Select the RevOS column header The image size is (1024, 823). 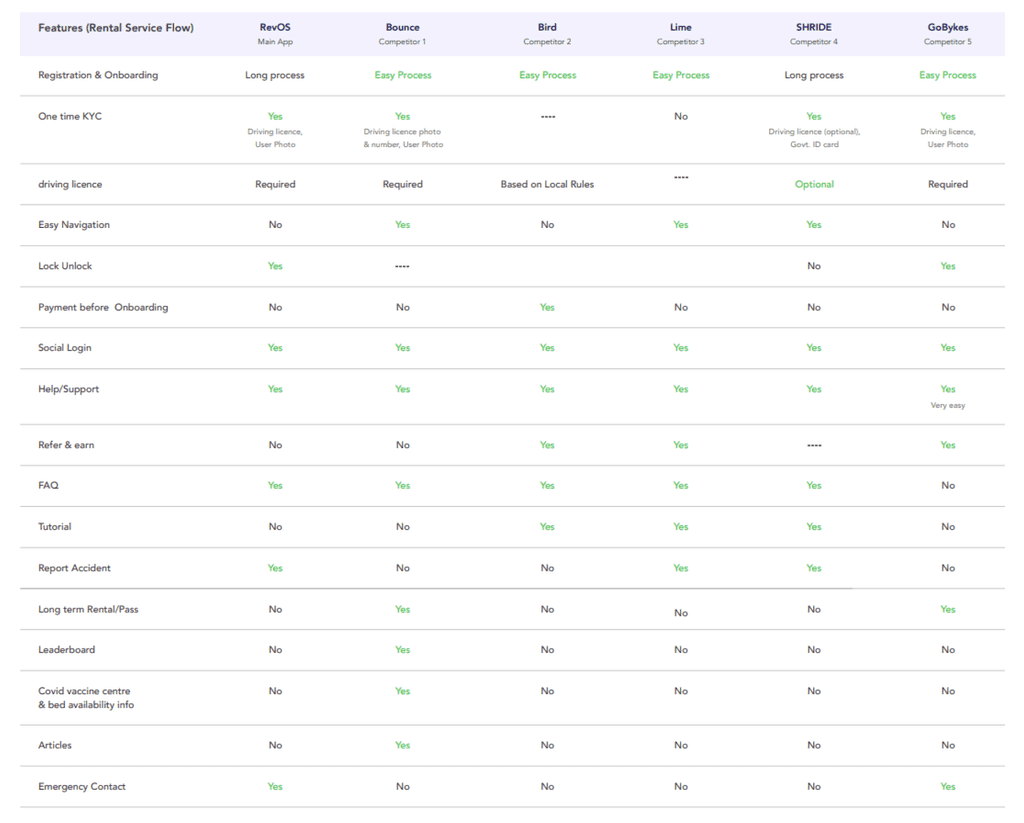(x=275, y=27)
